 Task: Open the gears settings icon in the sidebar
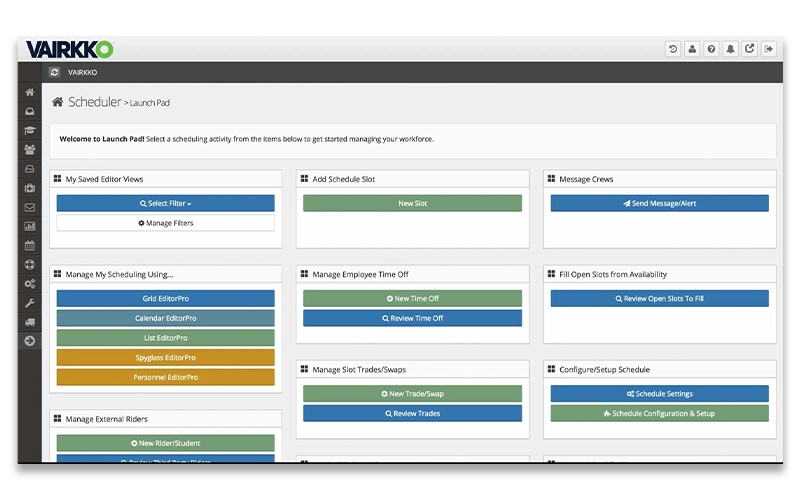tap(30, 284)
